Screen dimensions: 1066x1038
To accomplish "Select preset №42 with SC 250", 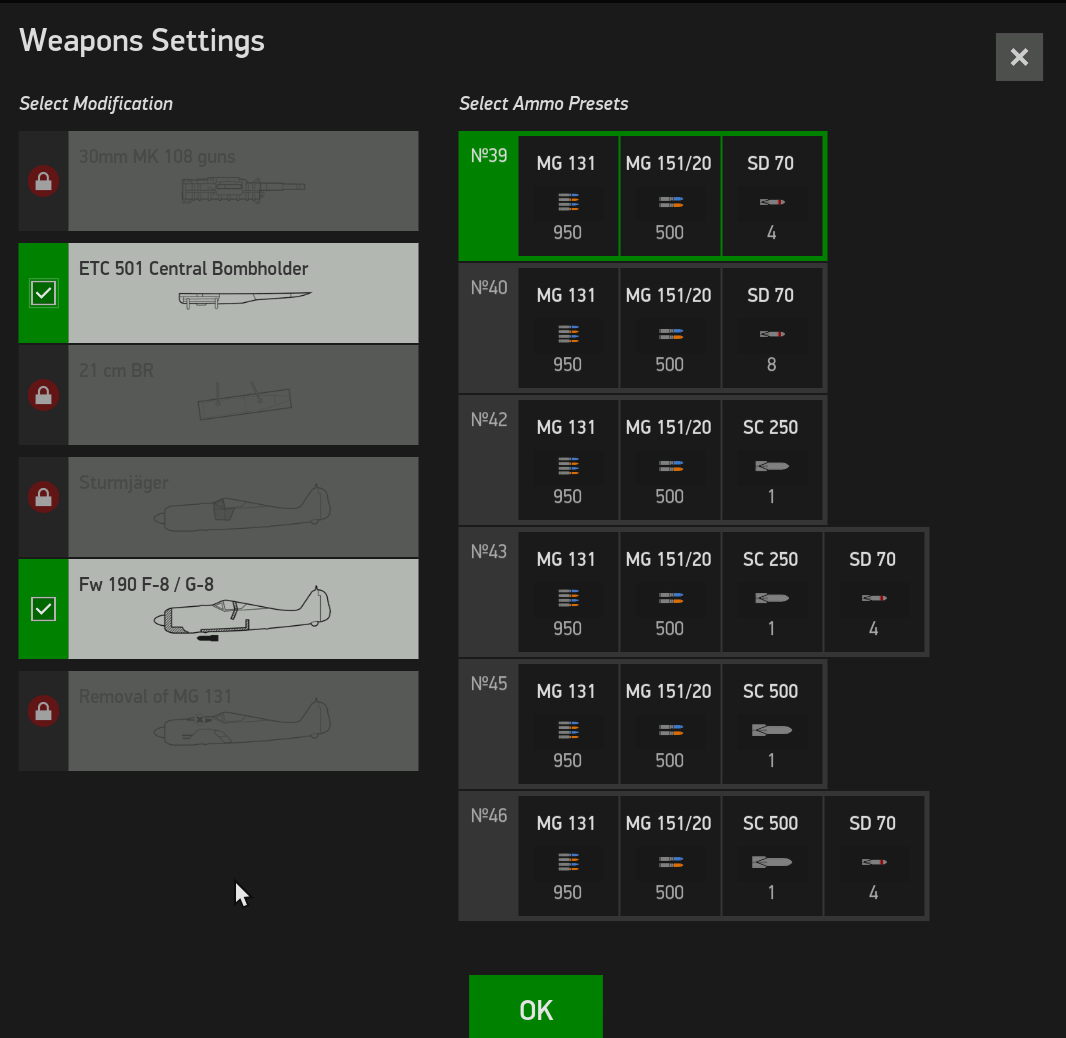I will (x=642, y=460).
